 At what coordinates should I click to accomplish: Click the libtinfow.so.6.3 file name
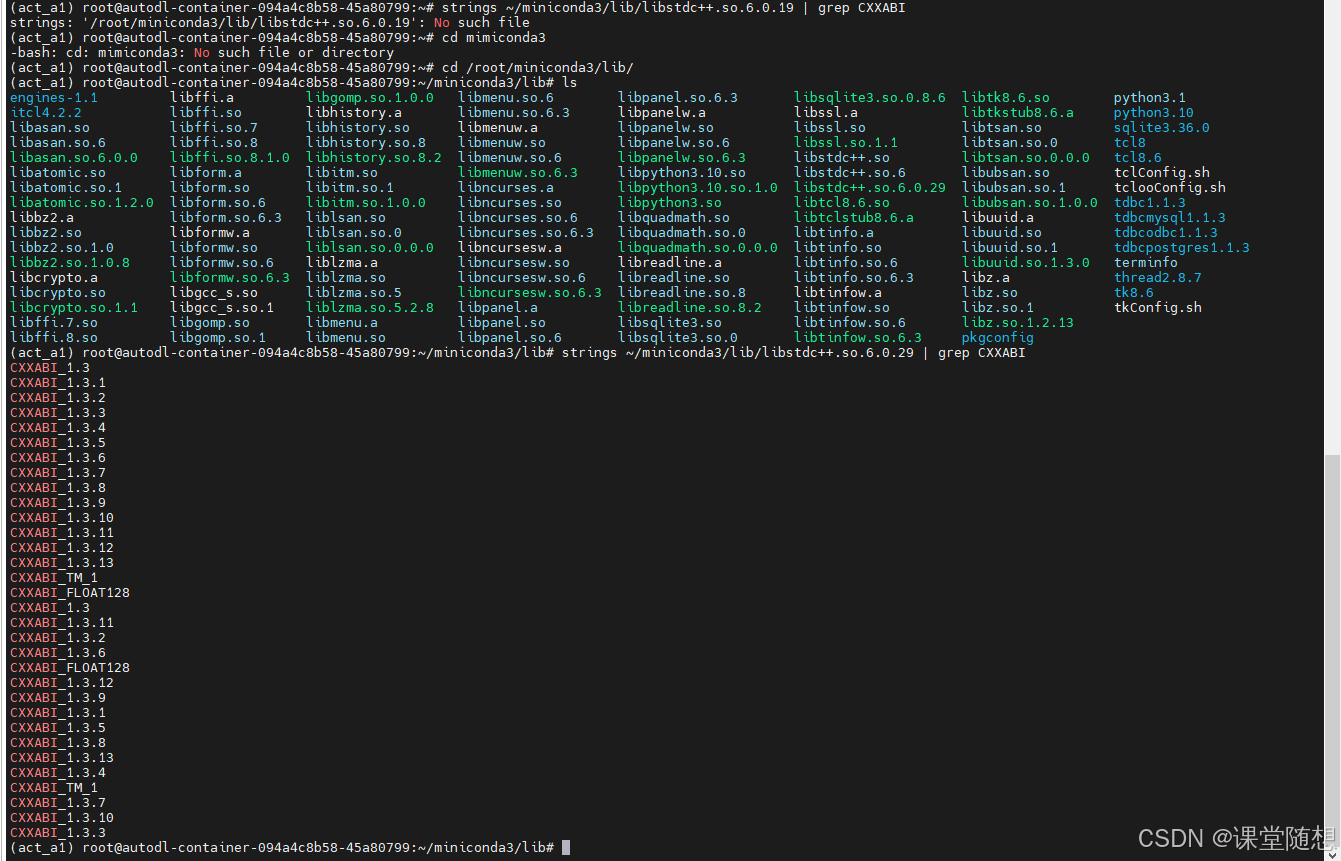pos(858,338)
